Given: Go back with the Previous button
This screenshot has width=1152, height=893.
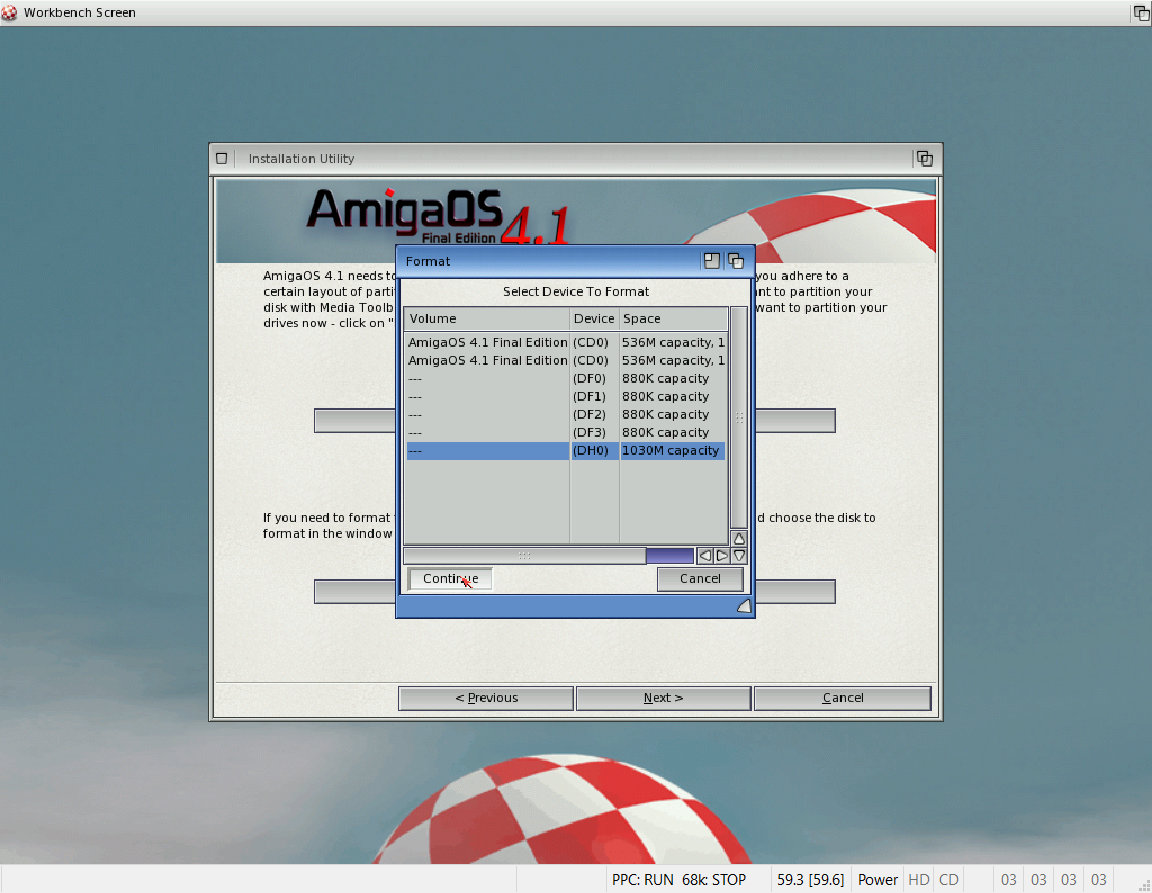Looking at the screenshot, I should pyautogui.click(x=486, y=698).
